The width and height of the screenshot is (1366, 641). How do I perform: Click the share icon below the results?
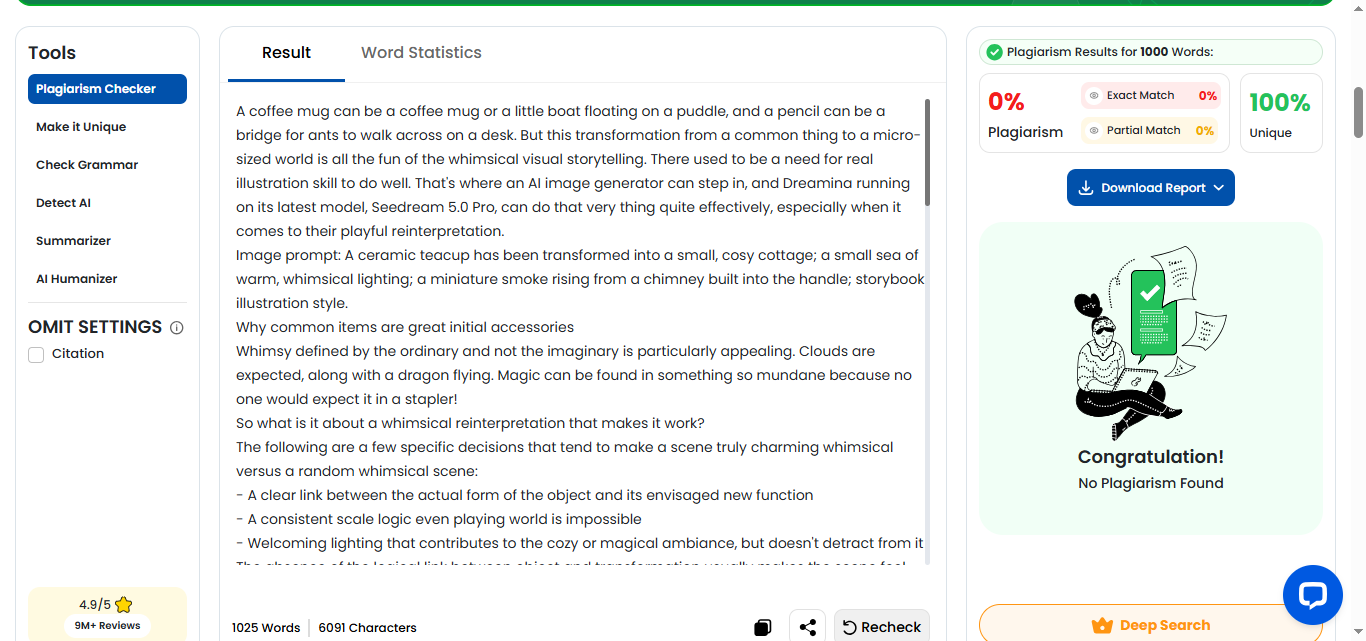click(808, 627)
